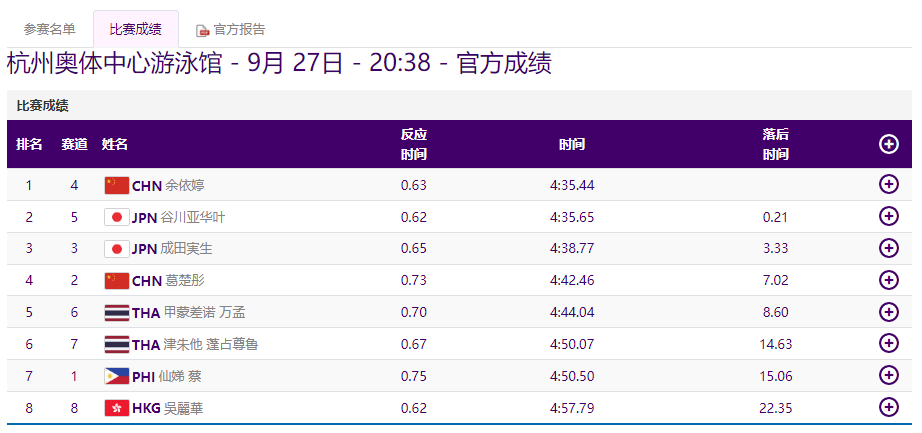This screenshot has height=433, width=922.
Task: Open the 官方报告 tab
Action: (239, 30)
